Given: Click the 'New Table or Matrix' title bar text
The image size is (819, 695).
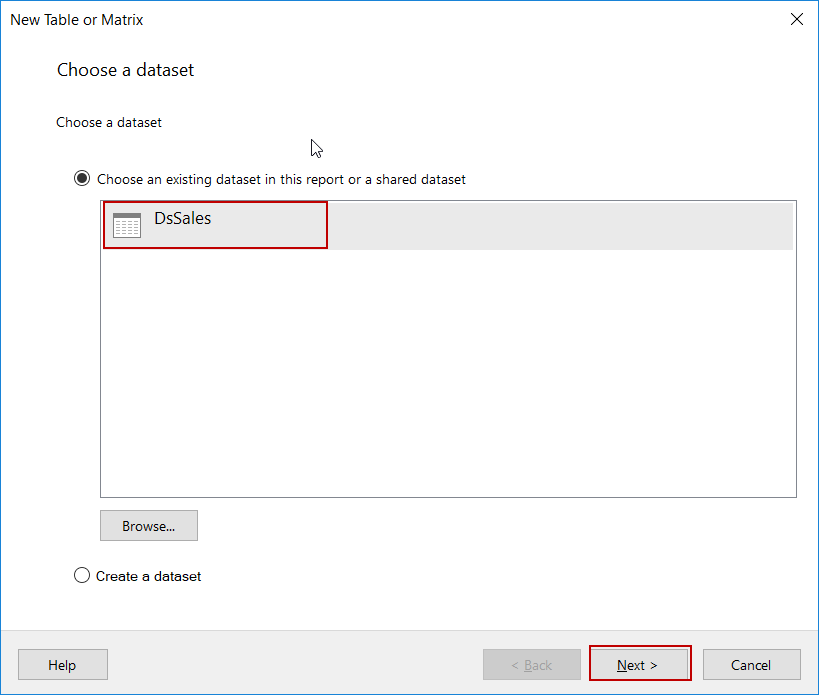Looking at the screenshot, I should (x=77, y=19).
